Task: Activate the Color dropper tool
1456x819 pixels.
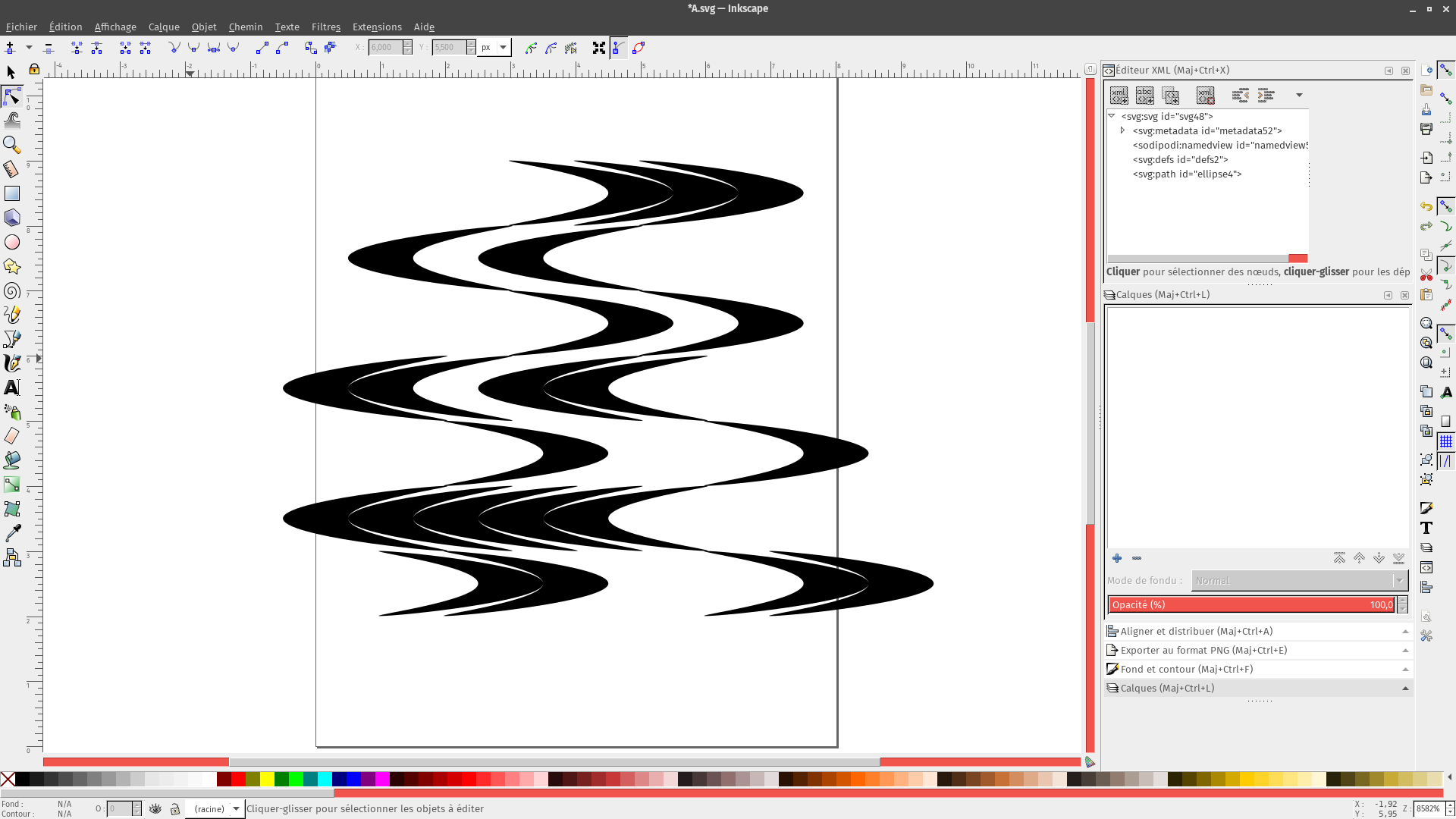Action: pos(12,533)
